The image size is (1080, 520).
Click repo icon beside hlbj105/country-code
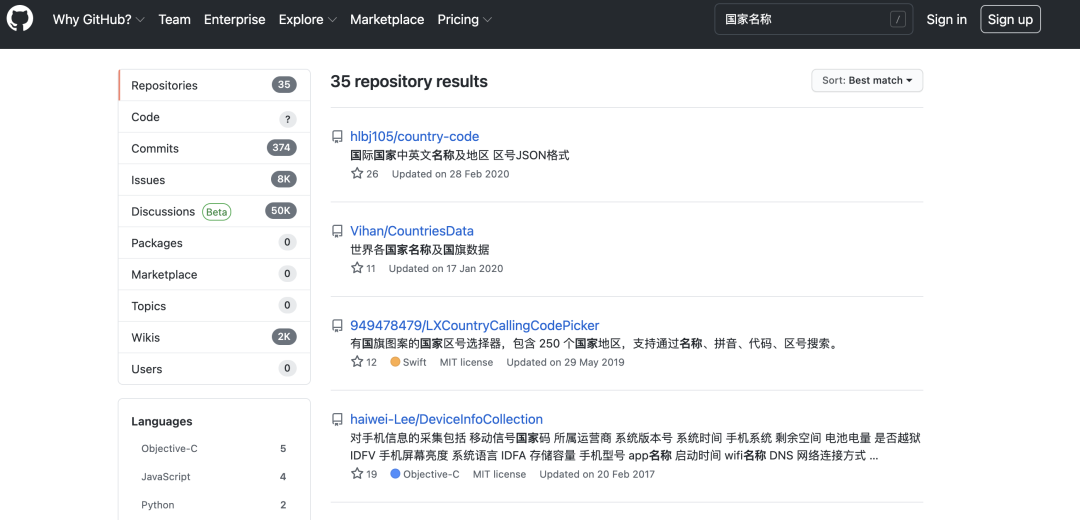coord(338,136)
